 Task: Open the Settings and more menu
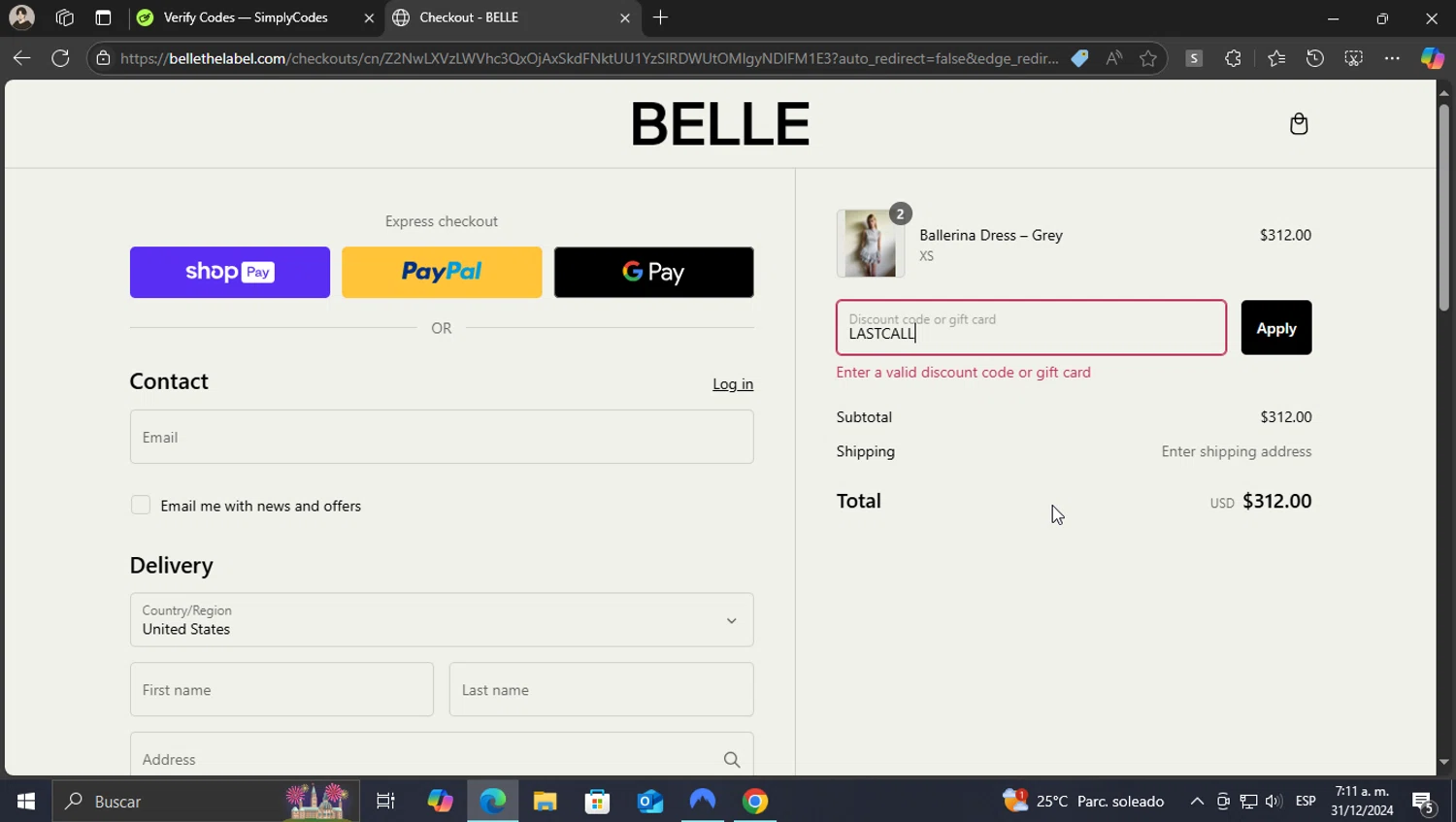[1392, 58]
